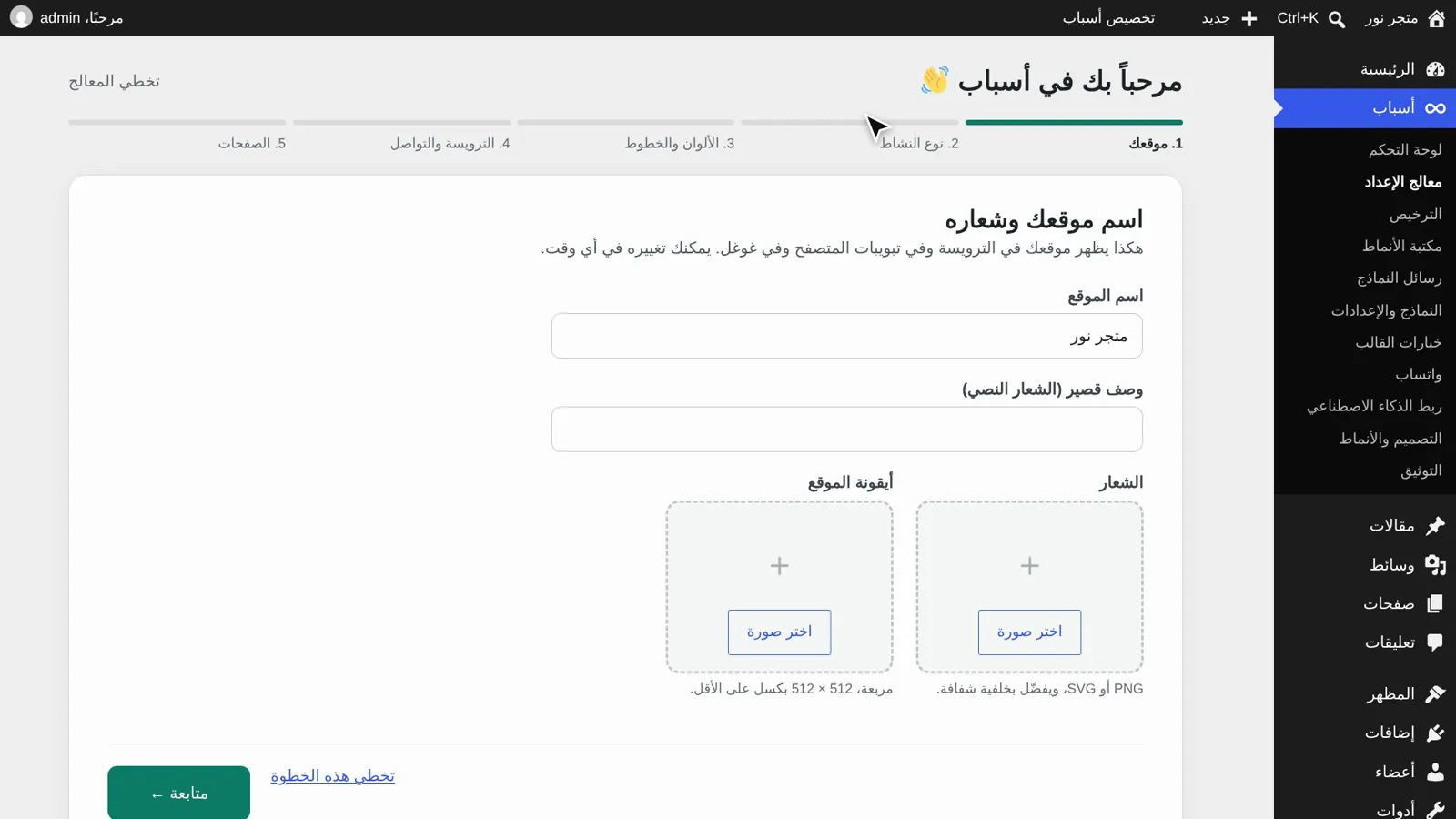Viewport: 1456px width, 819px height.
Task: Open the أعضاء user icon
Action: coord(1435,772)
